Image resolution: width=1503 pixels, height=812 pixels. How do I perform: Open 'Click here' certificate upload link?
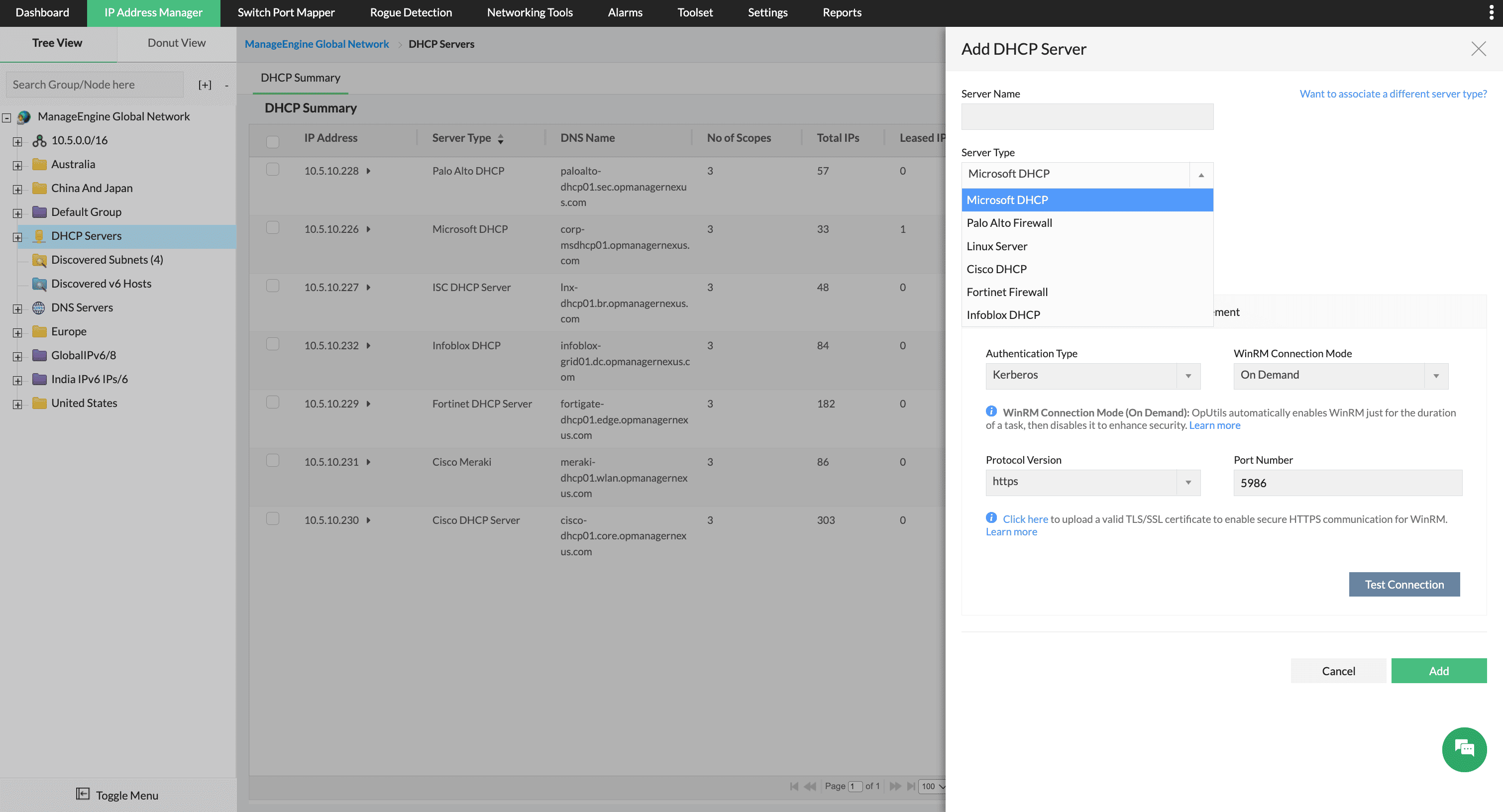coord(1025,519)
